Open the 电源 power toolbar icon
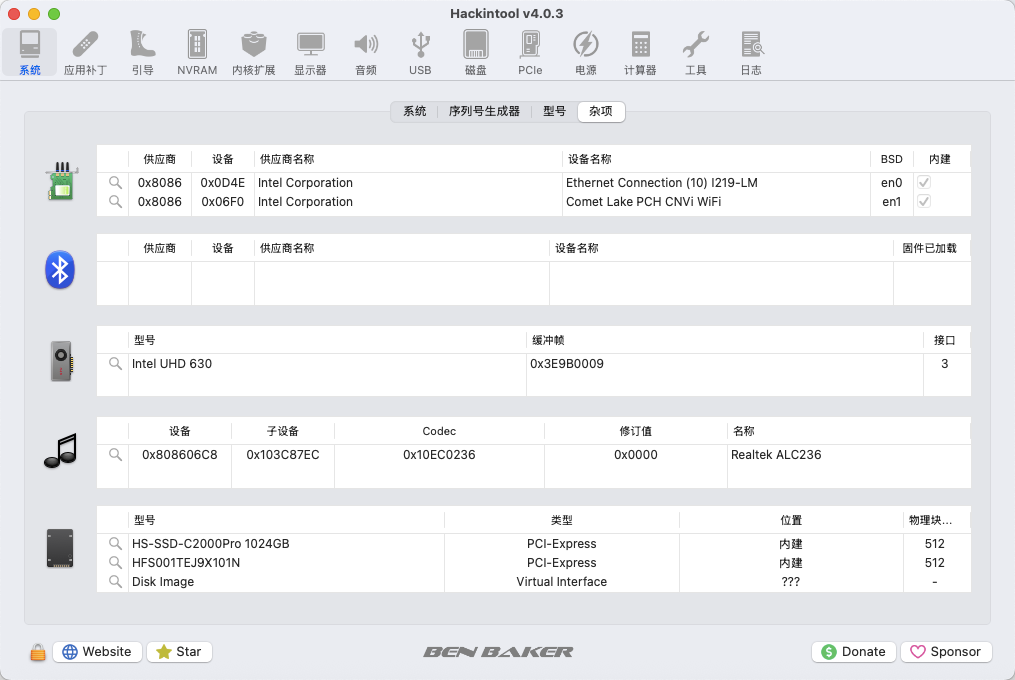This screenshot has height=680, width=1015. pyautogui.click(x=586, y=52)
